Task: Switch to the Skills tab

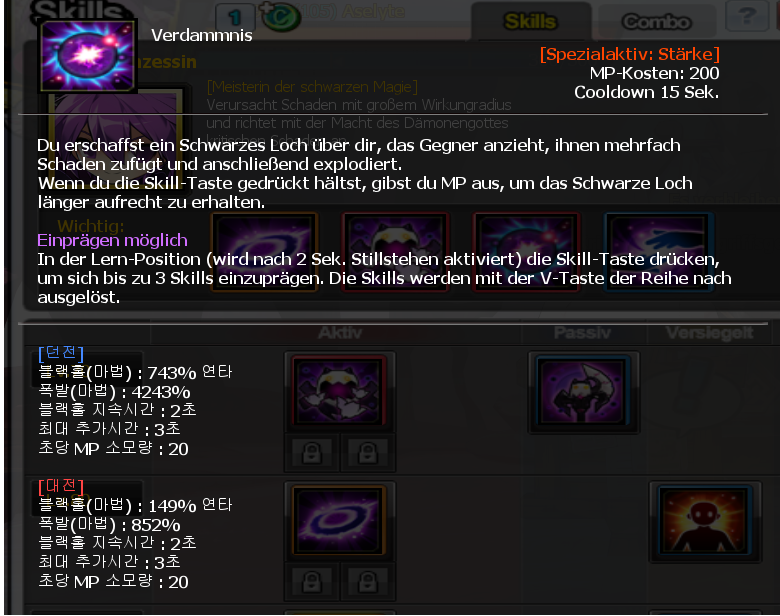Action: 530,21
